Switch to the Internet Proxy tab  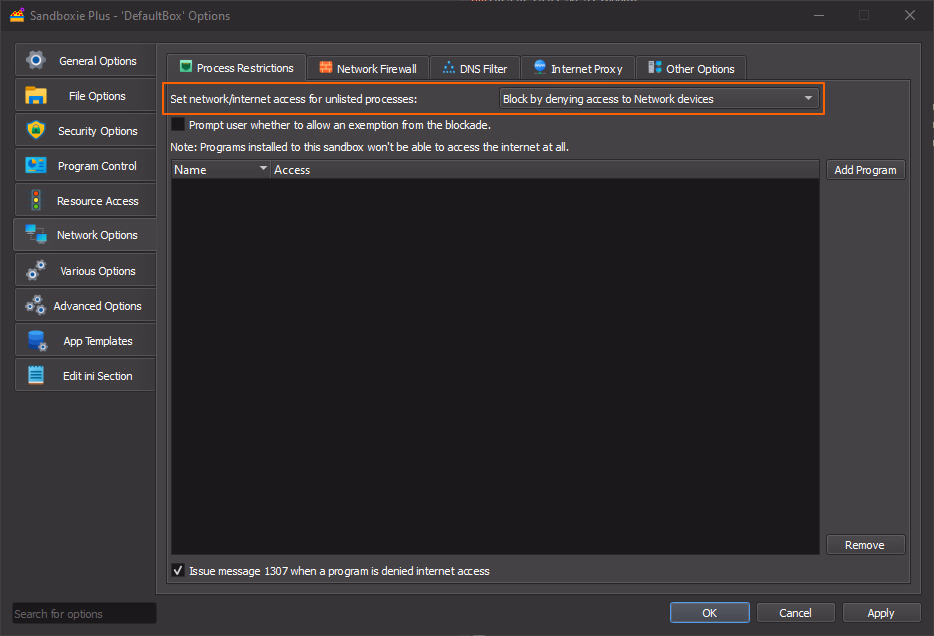coord(577,69)
